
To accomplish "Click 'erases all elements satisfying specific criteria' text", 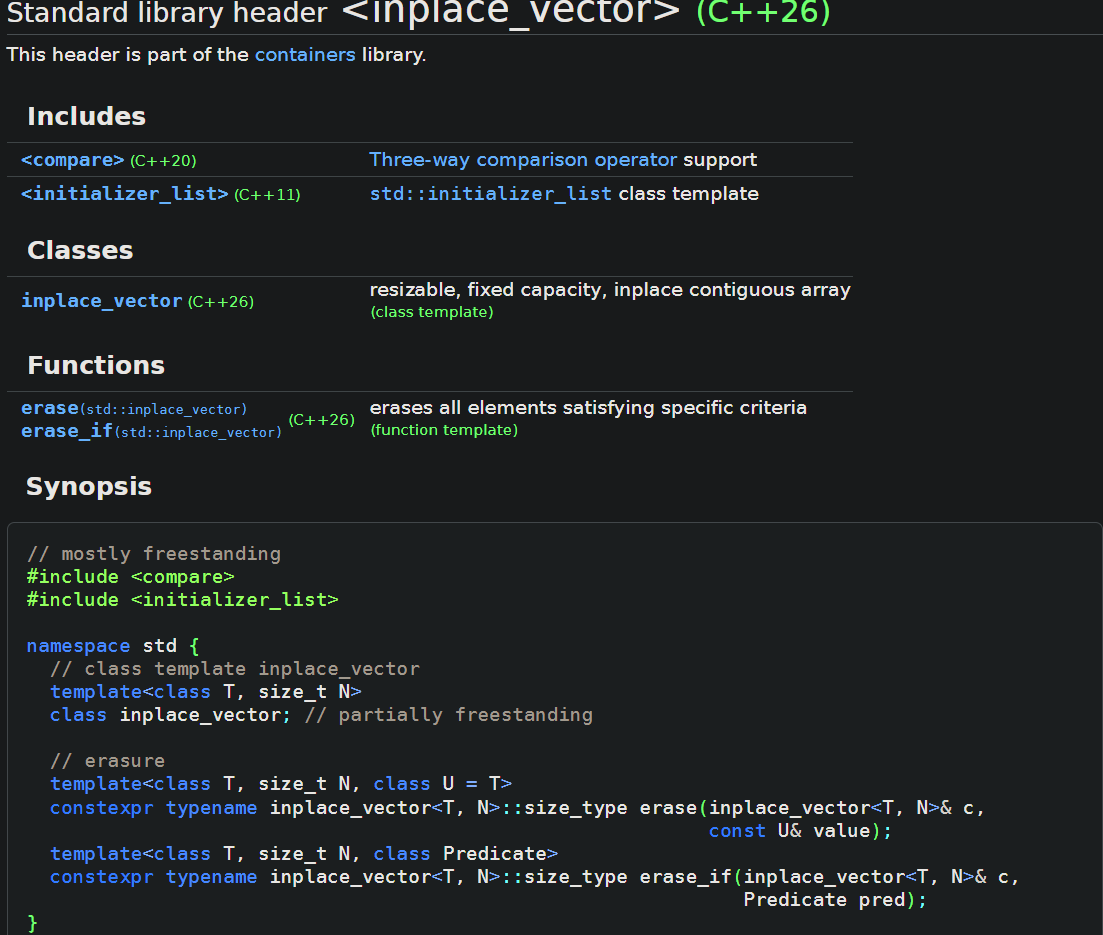I will tap(588, 408).
